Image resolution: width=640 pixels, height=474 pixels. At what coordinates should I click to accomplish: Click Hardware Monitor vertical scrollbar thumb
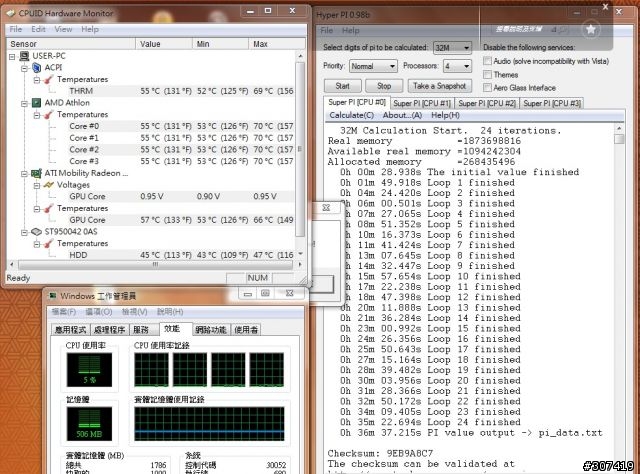pyautogui.click(x=300, y=149)
